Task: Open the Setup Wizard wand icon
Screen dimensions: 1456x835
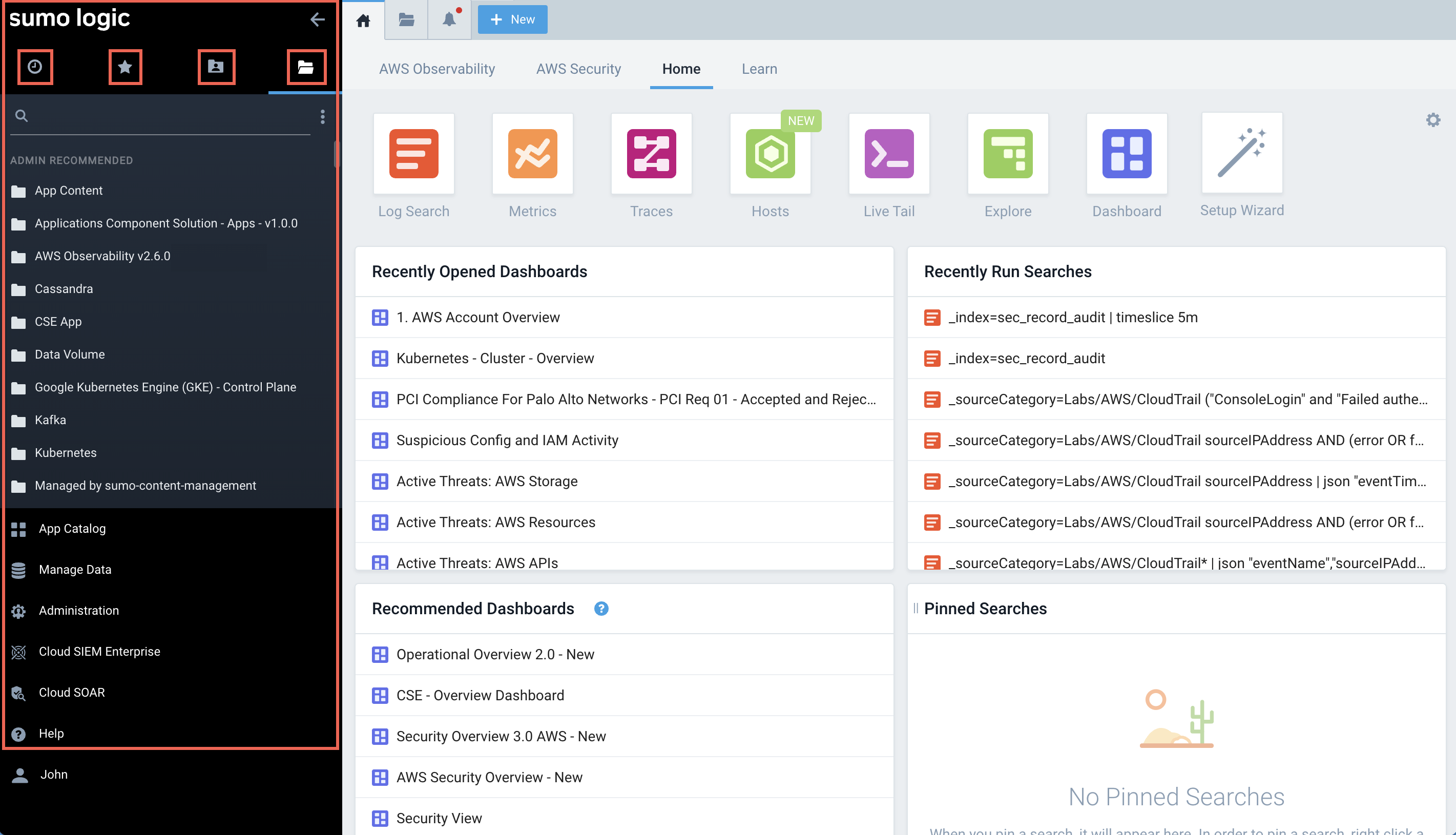Action: pyautogui.click(x=1241, y=153)
